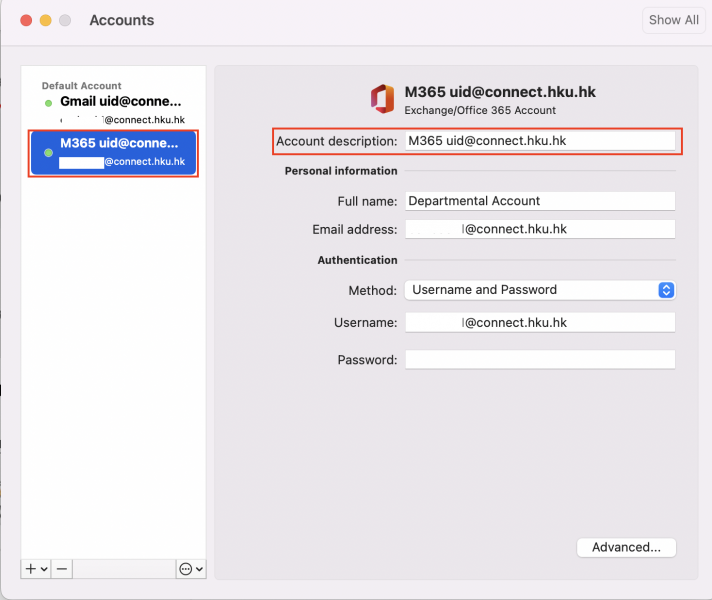The height and width of the screenshot is (600, 712).
Task: Click the Password field
Action: tap(540, 360)
